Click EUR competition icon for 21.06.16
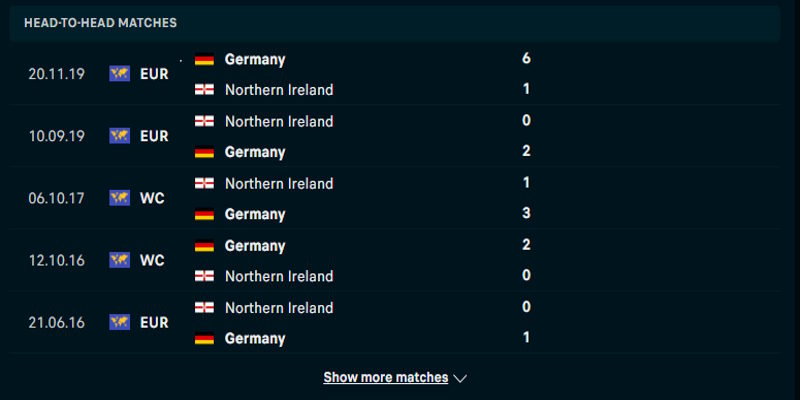 tap(120, 322)
